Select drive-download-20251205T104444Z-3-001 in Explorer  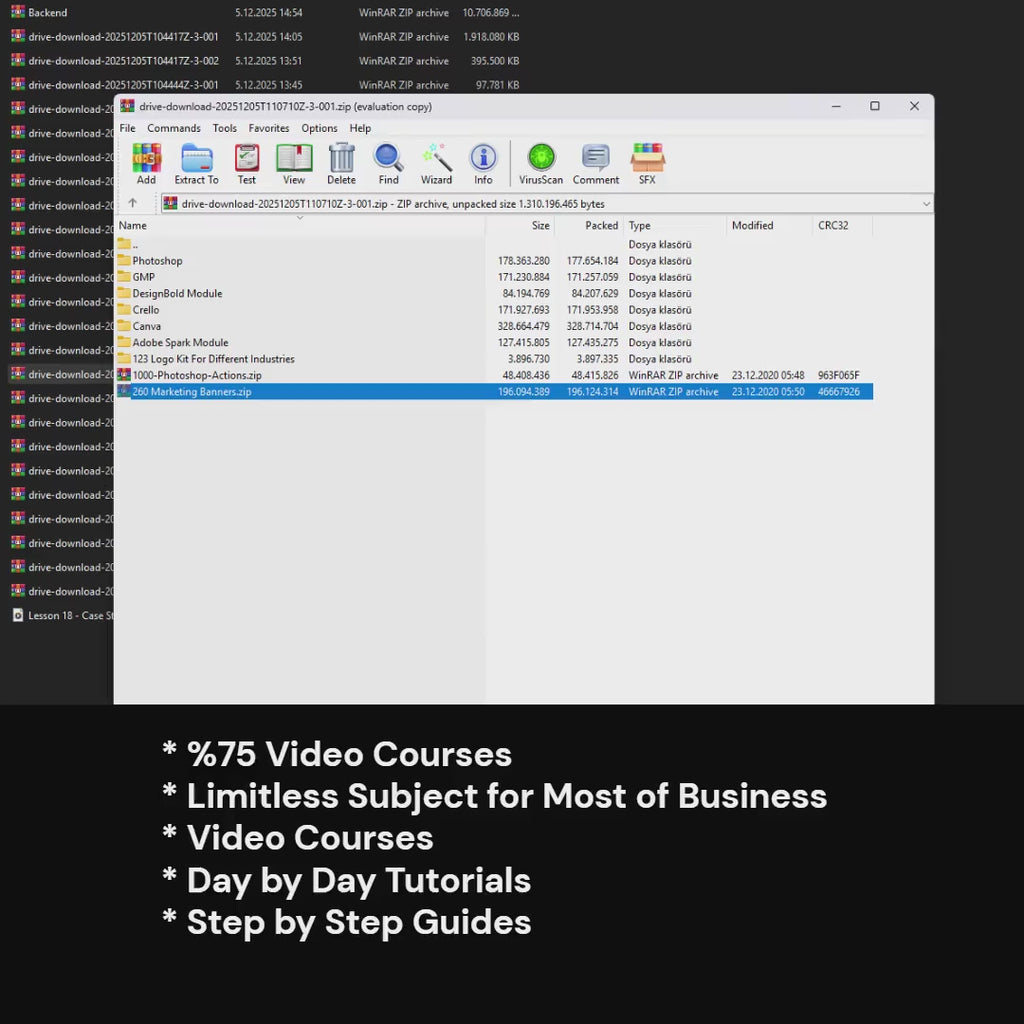tap(123, 85)
